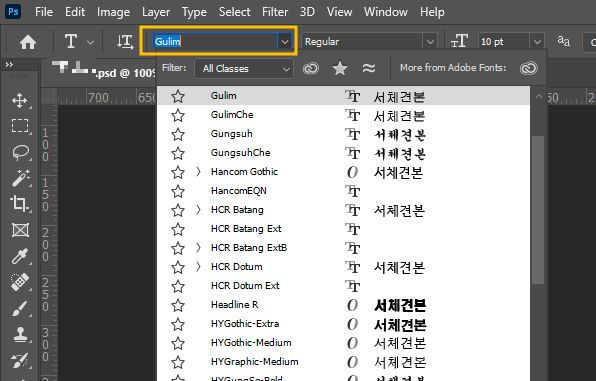
Task: Favorite the GungsuhChe font star
Action: click(x=178, y=153)
